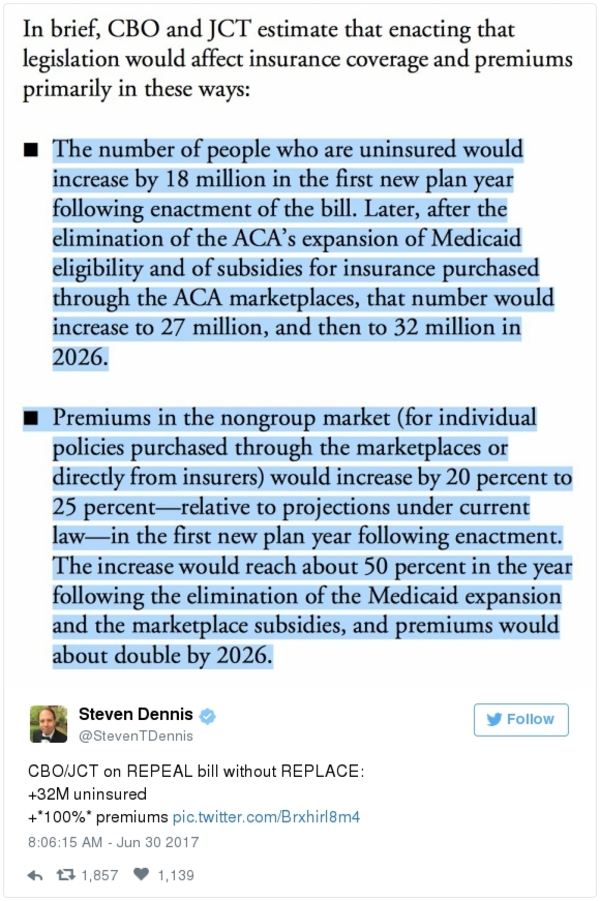Image resolution: width=600 pixels, height=901 pixels.
Task: Click the Steven Dennis display name
Action: tap(137, 715)
